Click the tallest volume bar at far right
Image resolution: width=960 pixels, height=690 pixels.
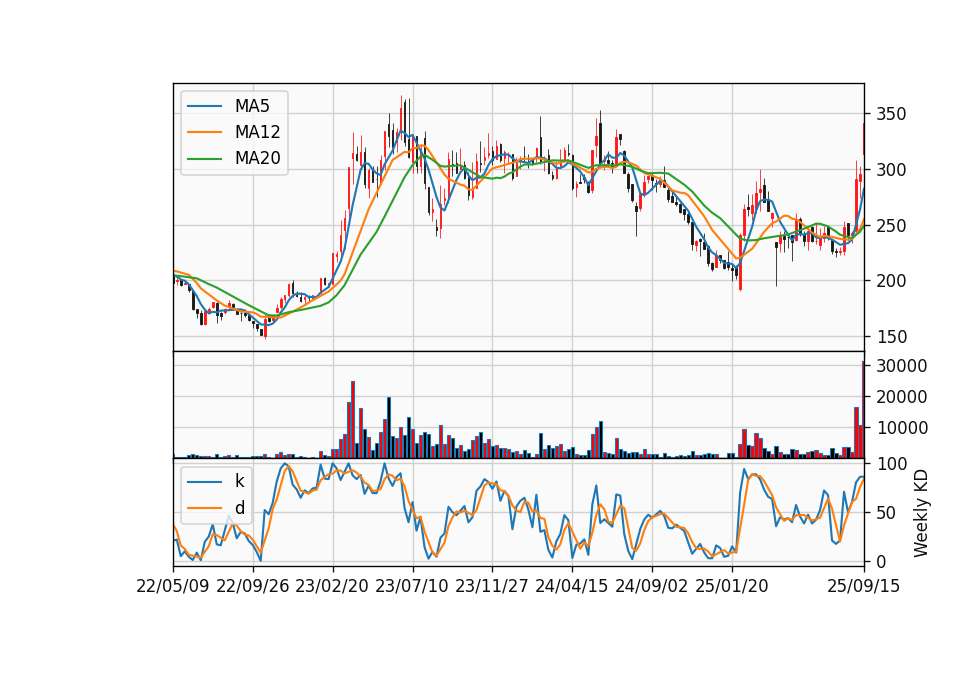coord(863,410)
